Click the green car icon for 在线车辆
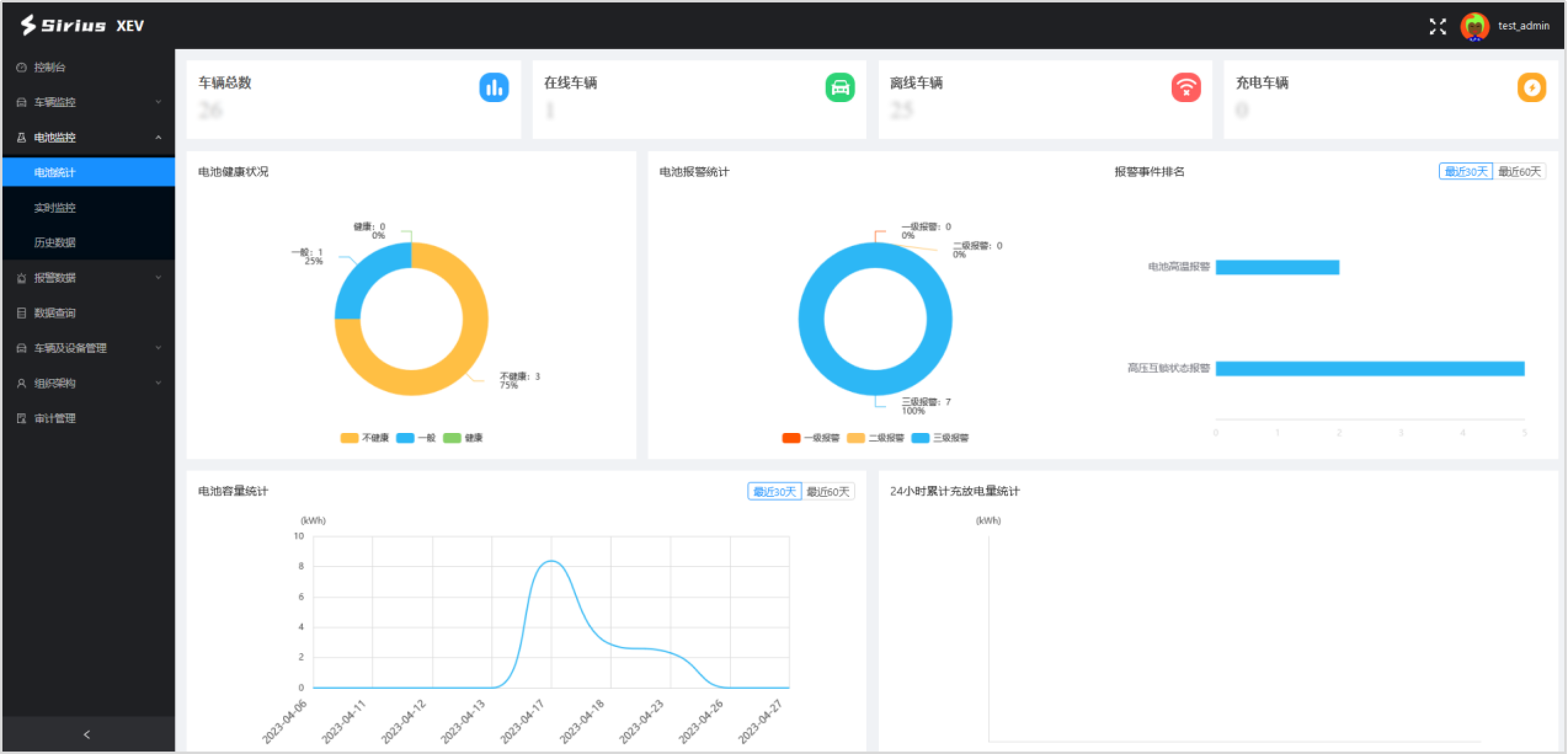 point(840,87)
